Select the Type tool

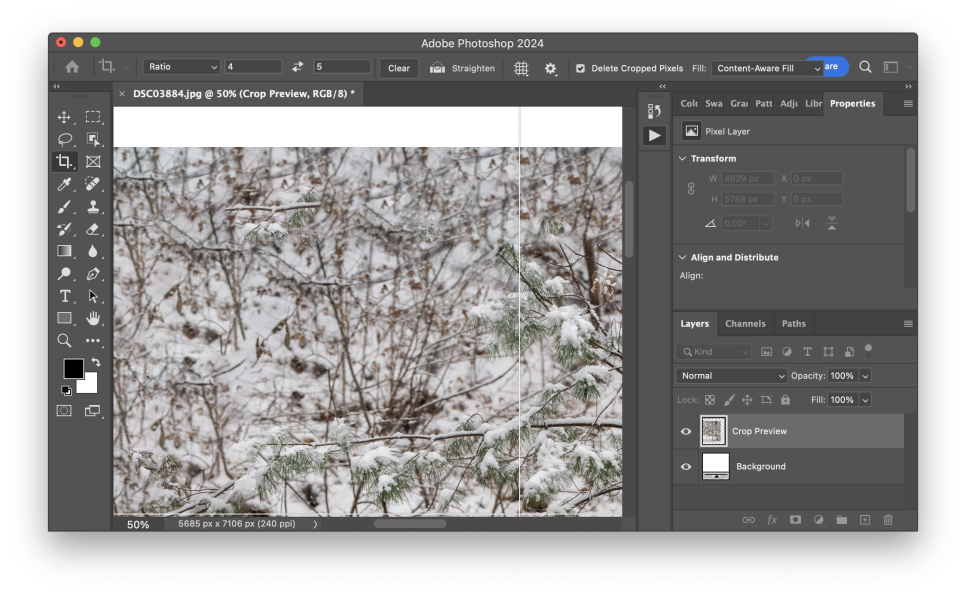point(64,296)
